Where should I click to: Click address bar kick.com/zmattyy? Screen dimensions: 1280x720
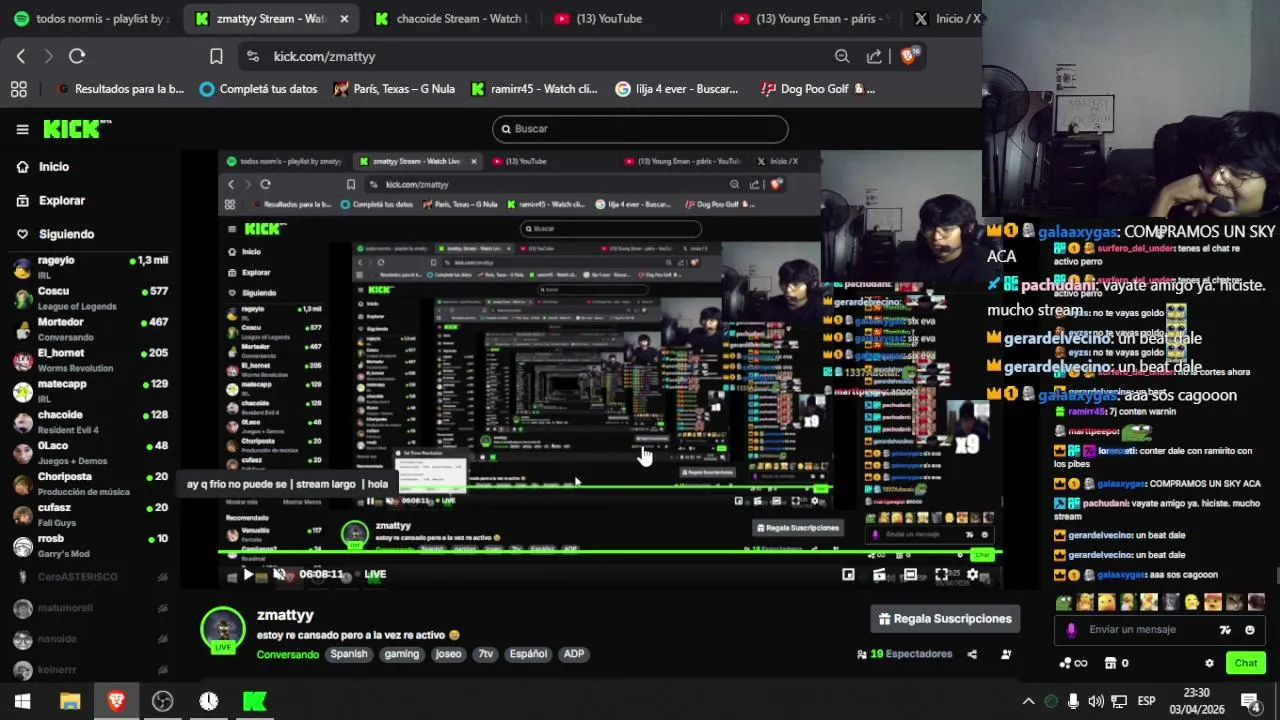[x=324, y=57]
